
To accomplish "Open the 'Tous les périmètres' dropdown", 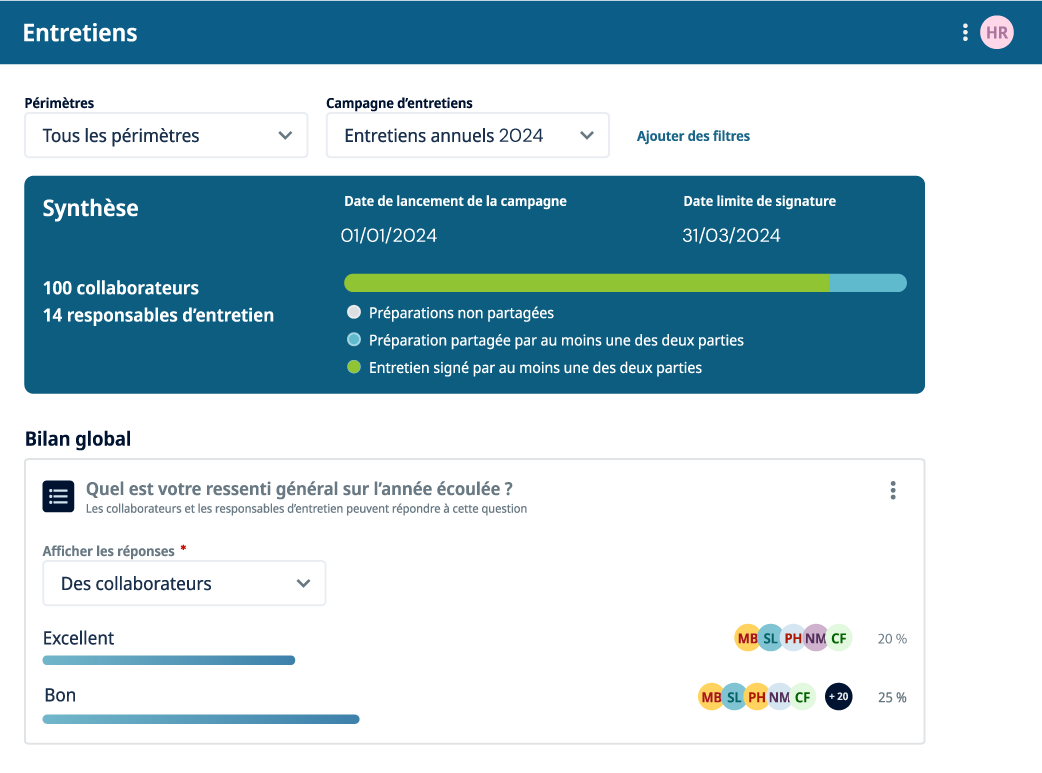I will click(165, 135).
